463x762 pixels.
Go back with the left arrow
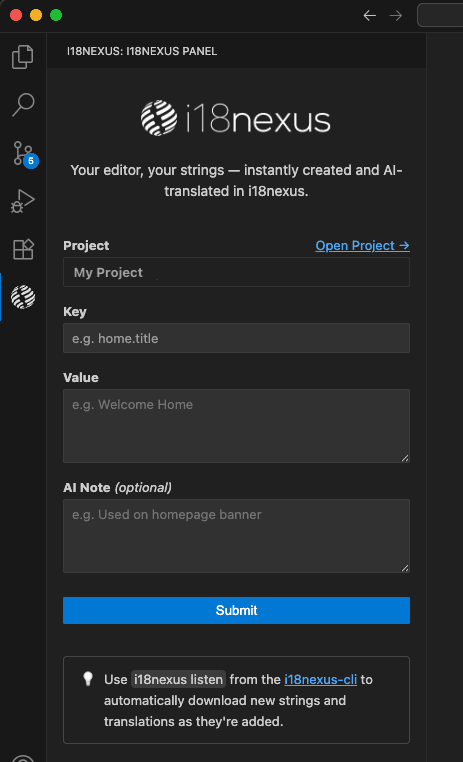pos(370,16)
